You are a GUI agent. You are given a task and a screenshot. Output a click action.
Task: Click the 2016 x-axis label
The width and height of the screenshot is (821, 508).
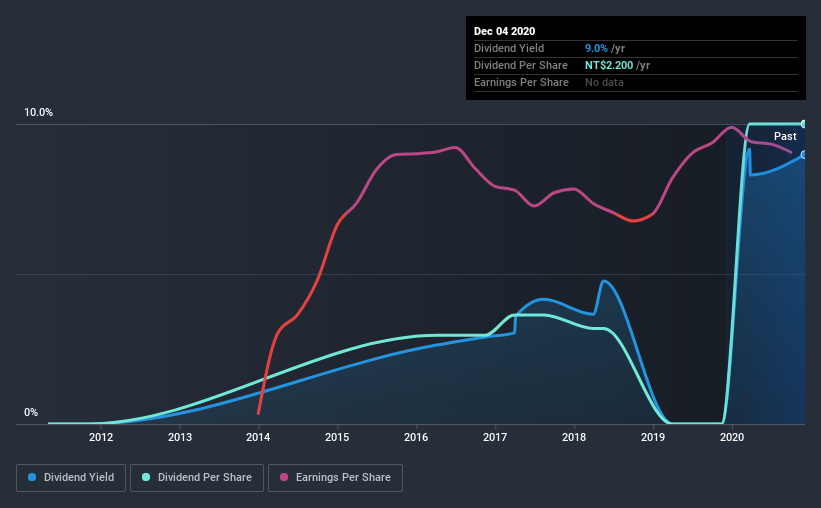[x=416, y=437]
